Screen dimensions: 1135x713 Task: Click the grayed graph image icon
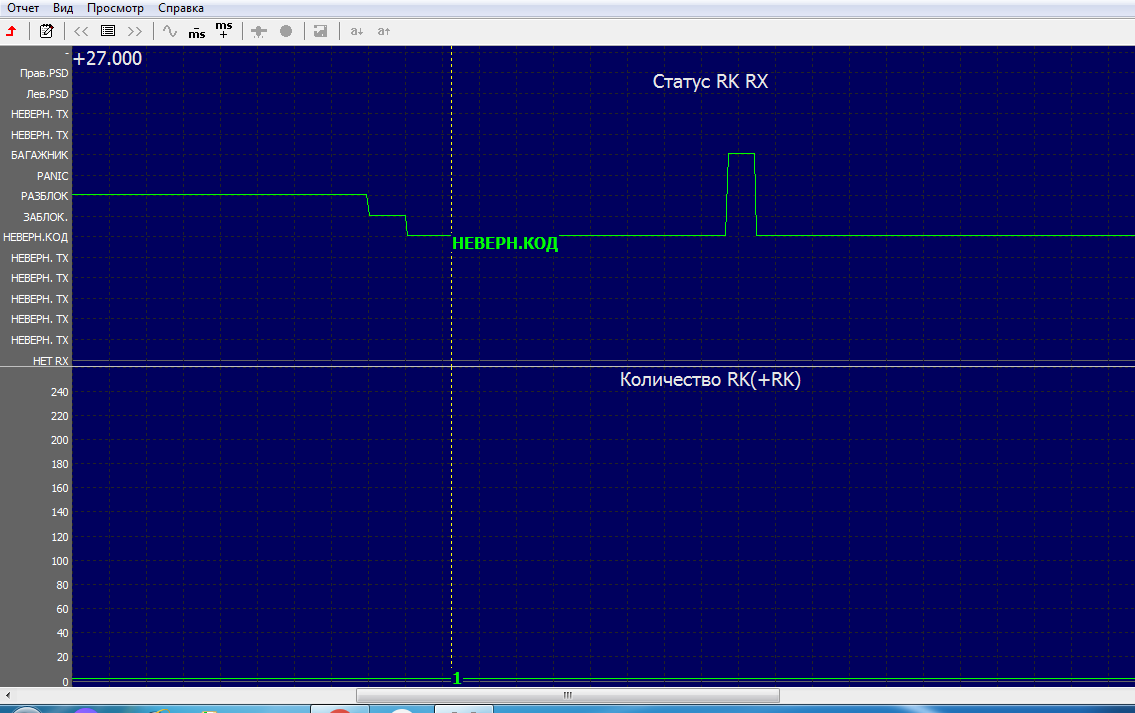coord(321,31)
